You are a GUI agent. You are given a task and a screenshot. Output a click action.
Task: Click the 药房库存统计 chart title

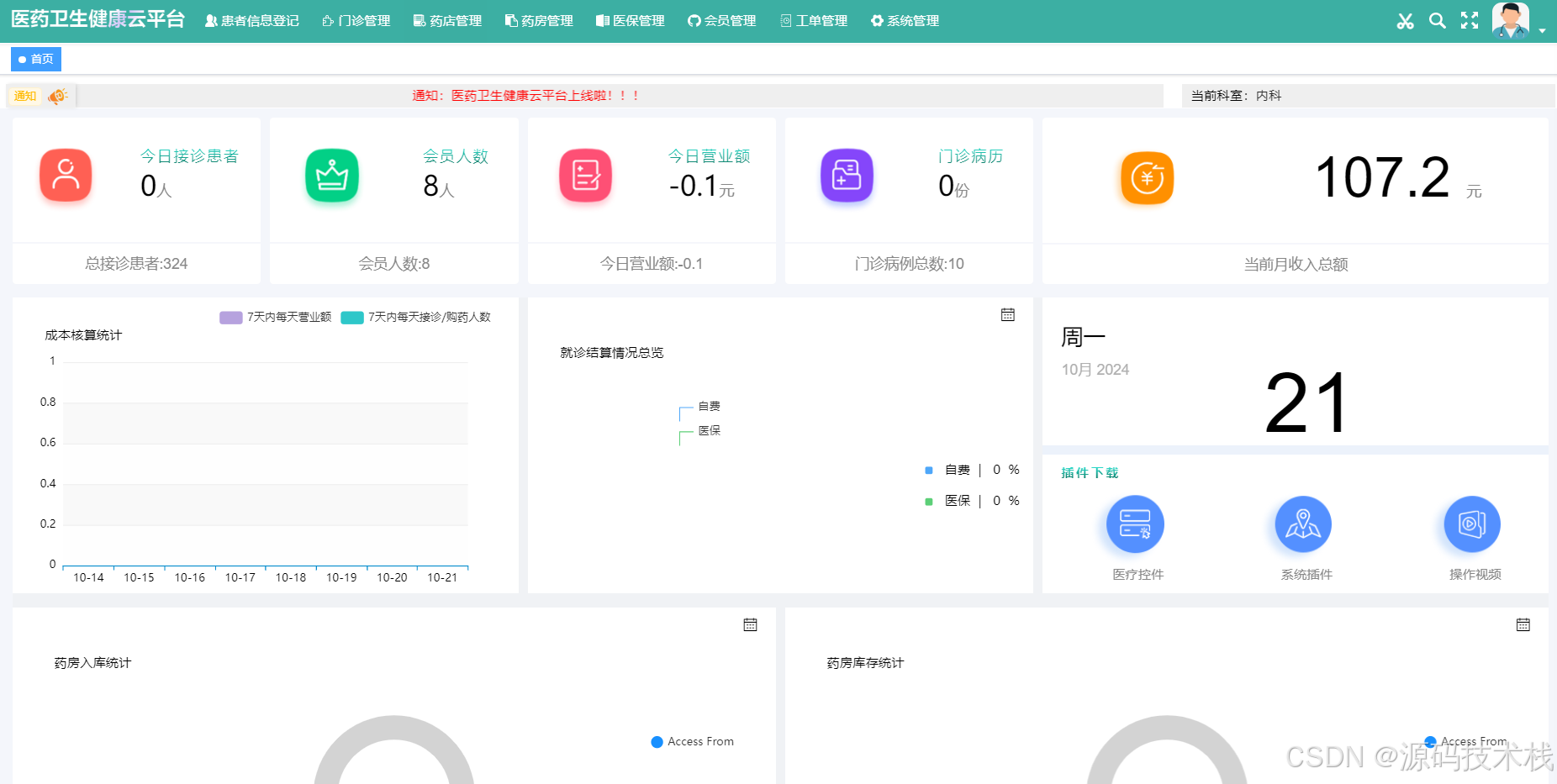pyautogui.click(x=865, y=663)
